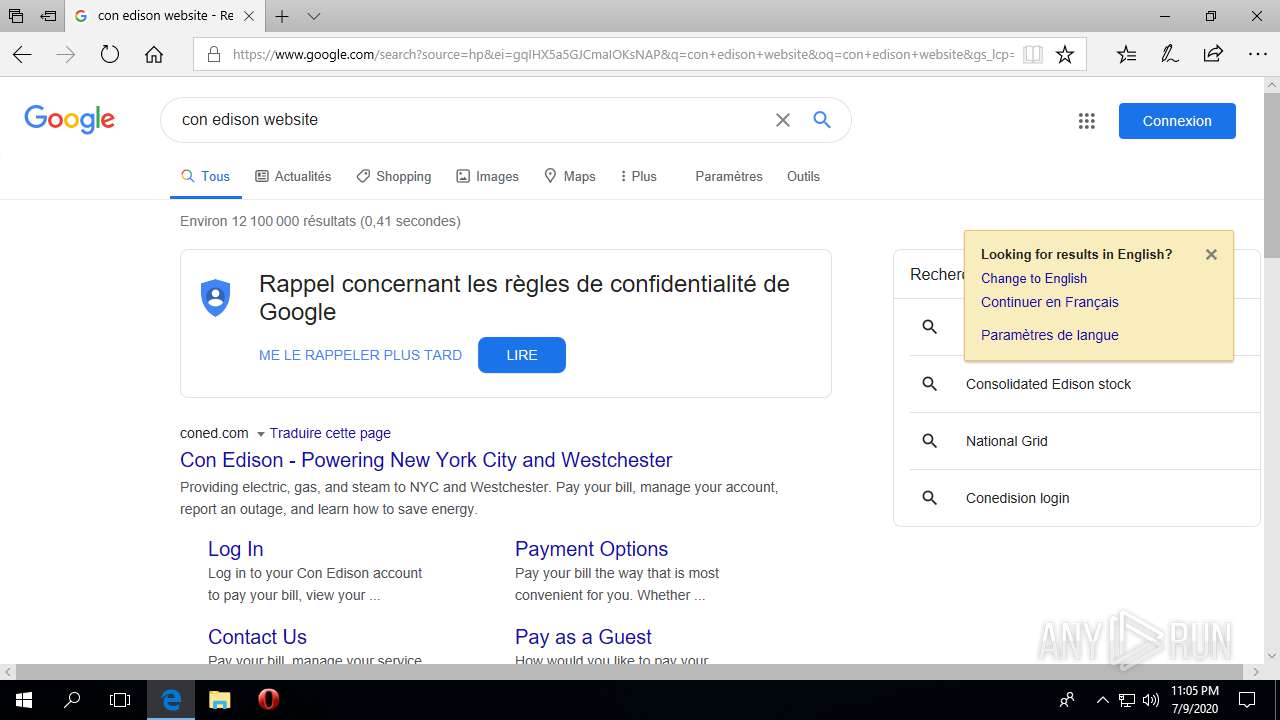
Task: Open the taskbar clock and date
Action: [1194, 700]
